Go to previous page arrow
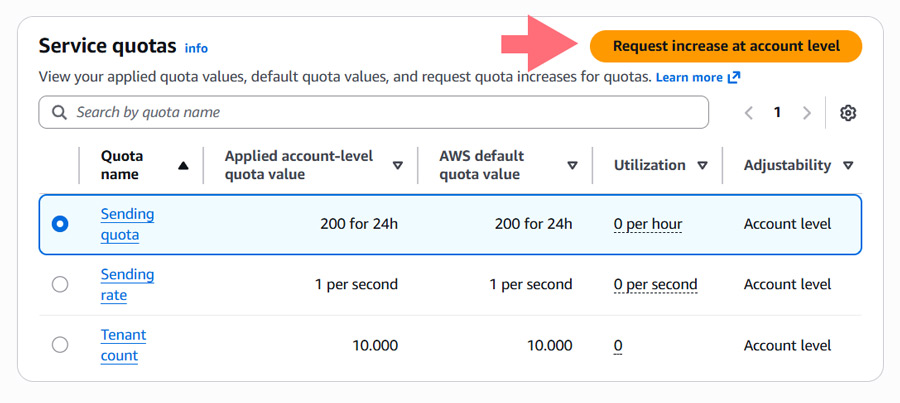 (748, 113)
